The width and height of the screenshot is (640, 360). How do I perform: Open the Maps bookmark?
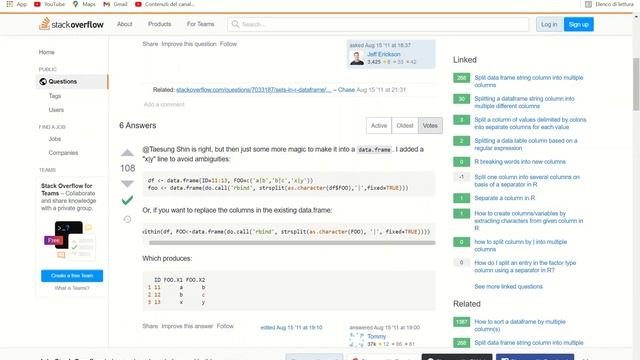(84, 4)
